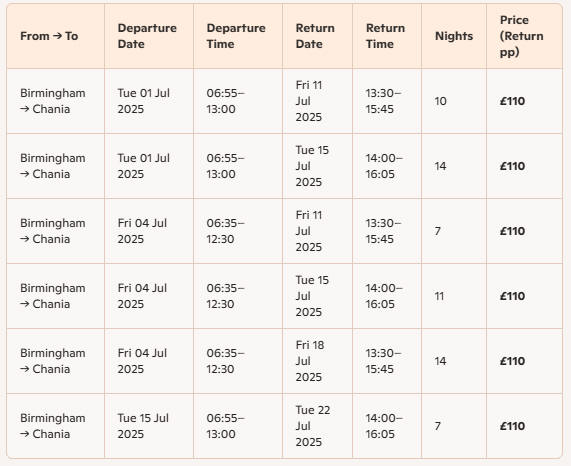The height and width of the screenshot is (466, 571).
Task: Select the £110 price for the 10-night trip
Action: (512, 101)
